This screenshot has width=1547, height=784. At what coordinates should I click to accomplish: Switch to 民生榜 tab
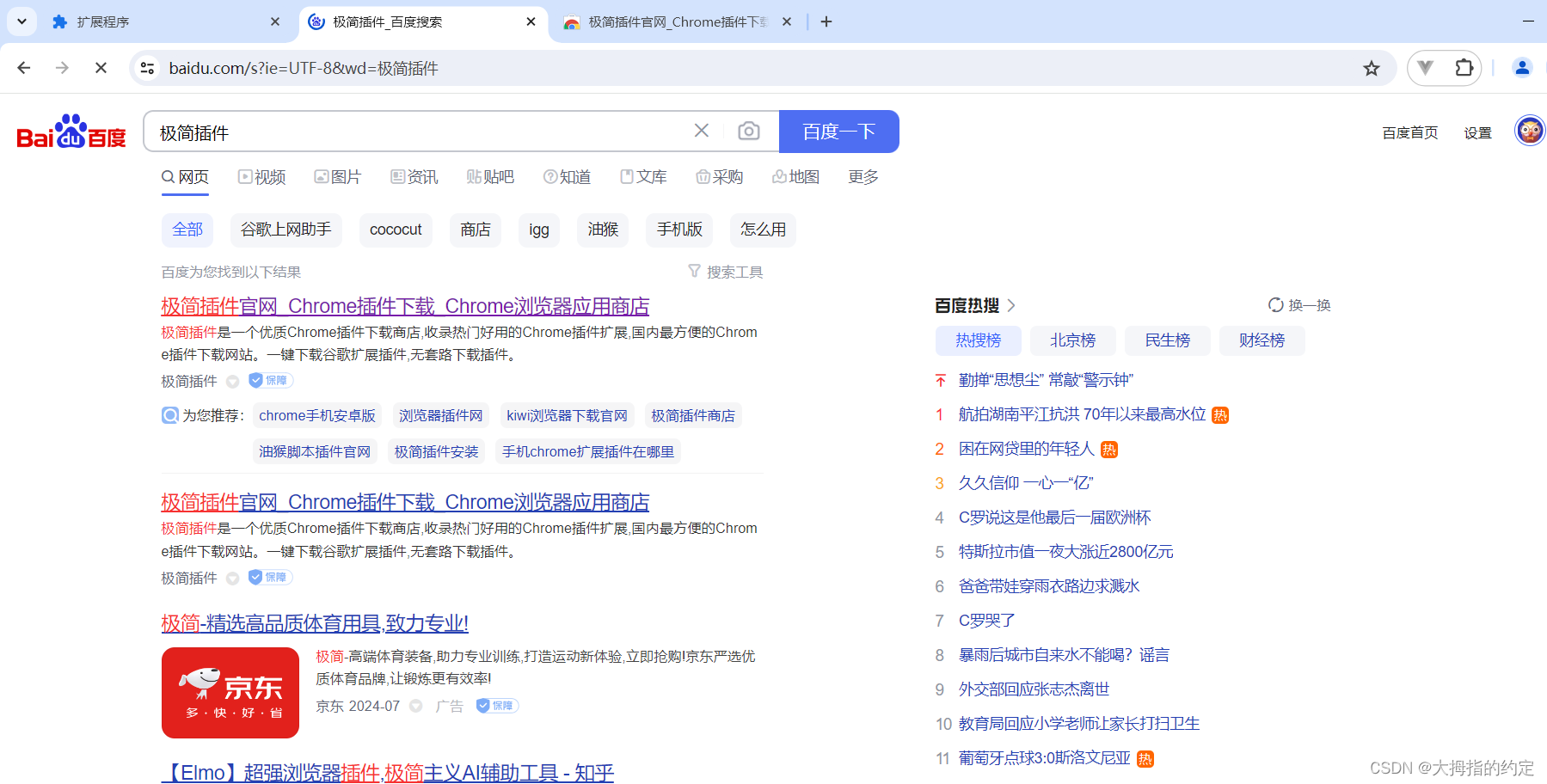point(1168,340)
